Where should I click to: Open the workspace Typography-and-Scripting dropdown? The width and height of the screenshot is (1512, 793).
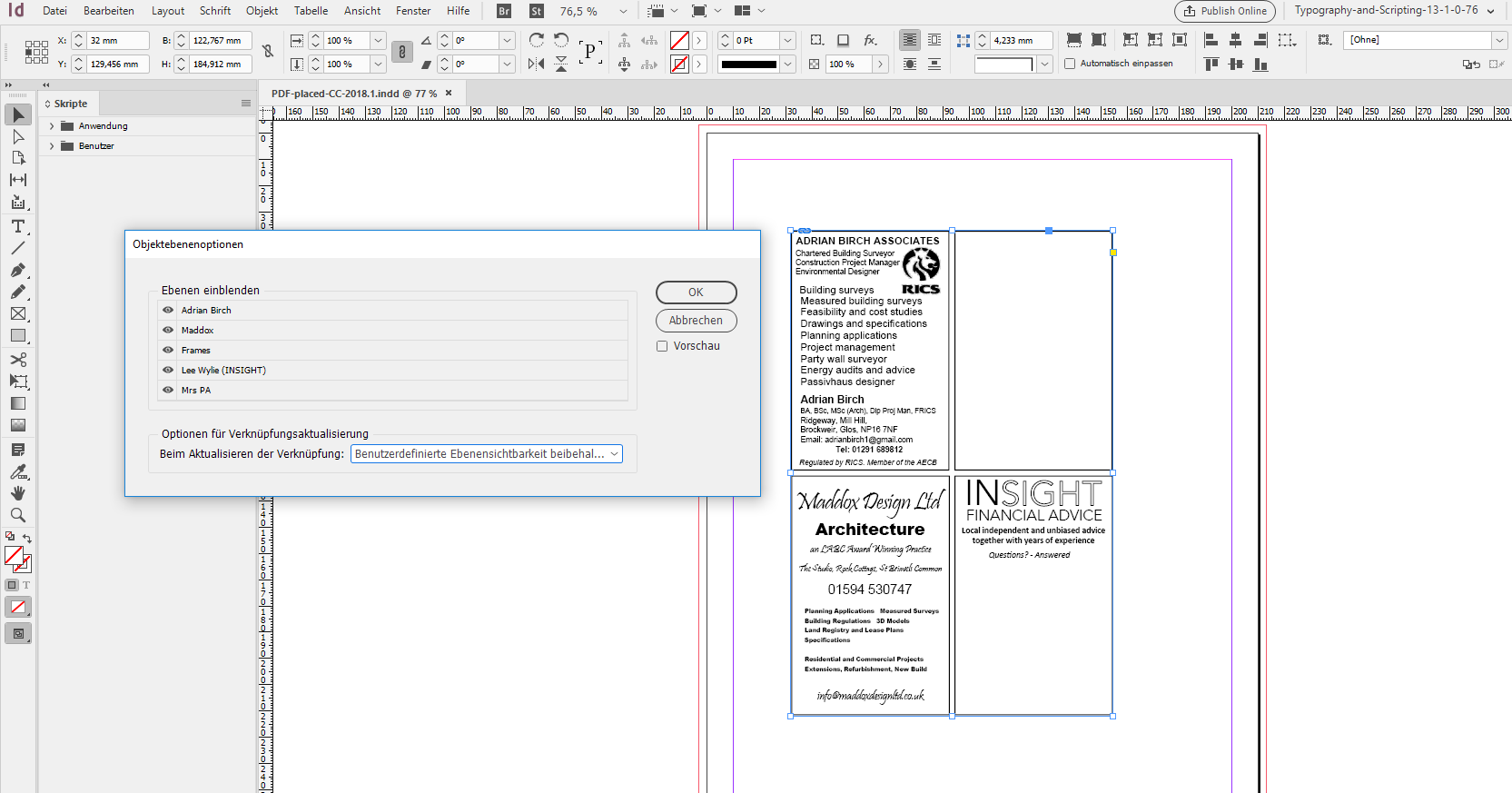(x=1490, y=11)
